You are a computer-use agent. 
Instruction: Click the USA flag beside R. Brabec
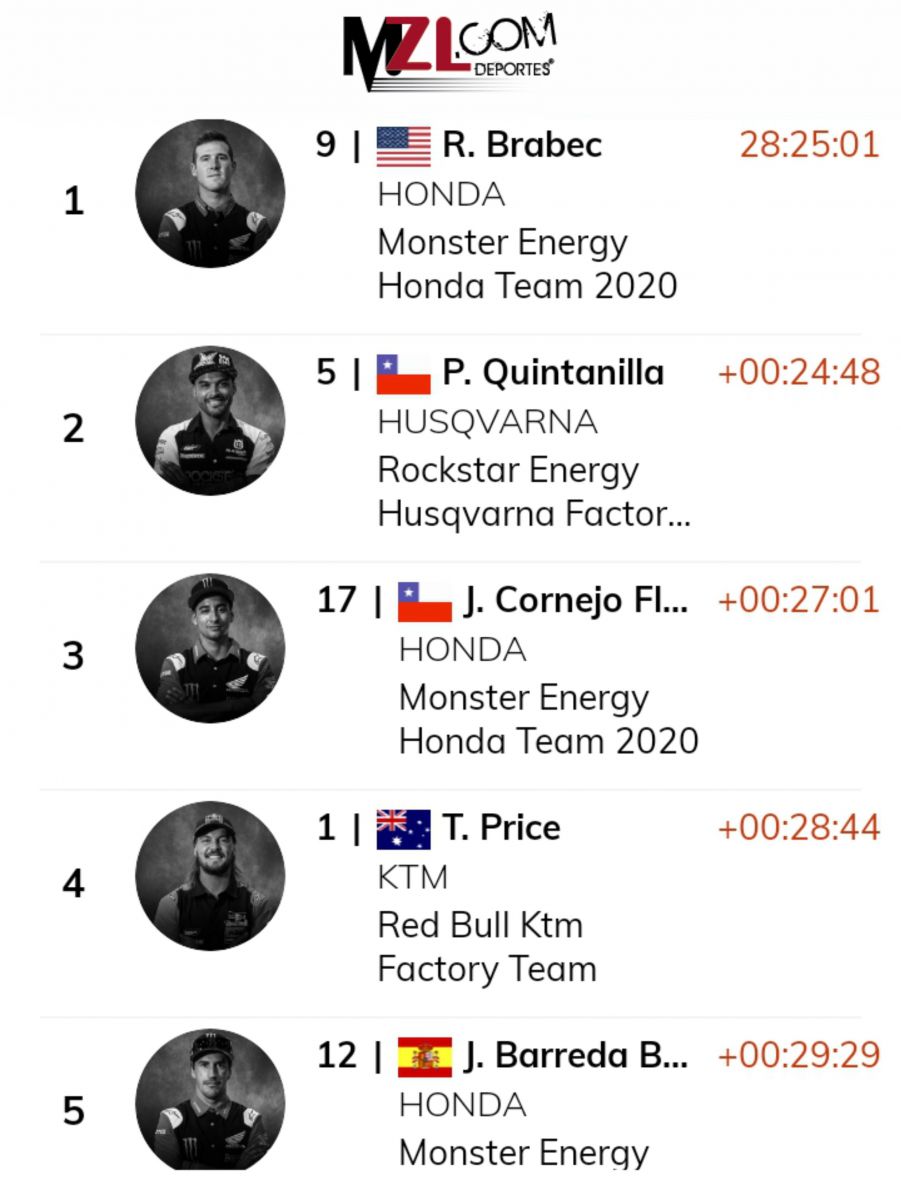pos(404,146)
